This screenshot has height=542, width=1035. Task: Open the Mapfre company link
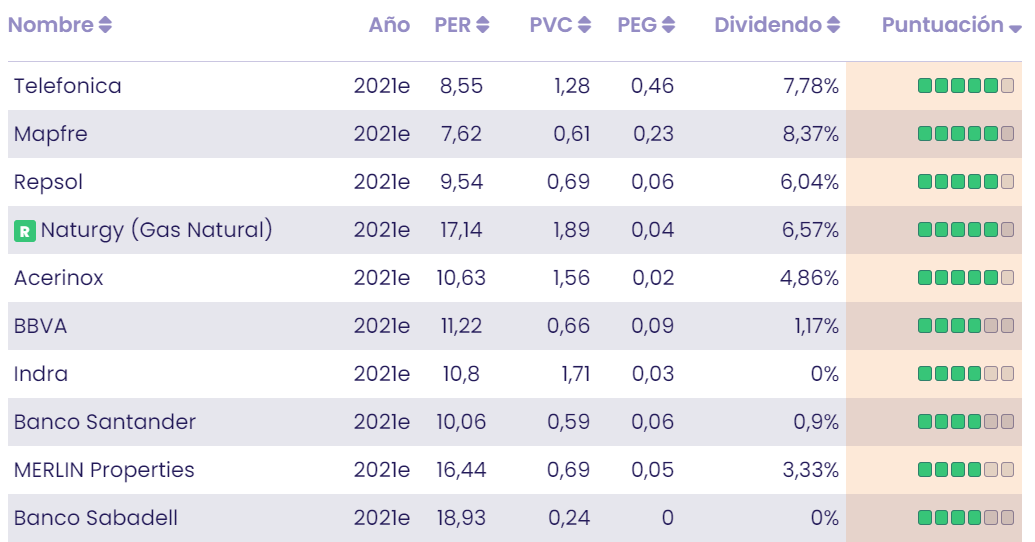[51, 134]
